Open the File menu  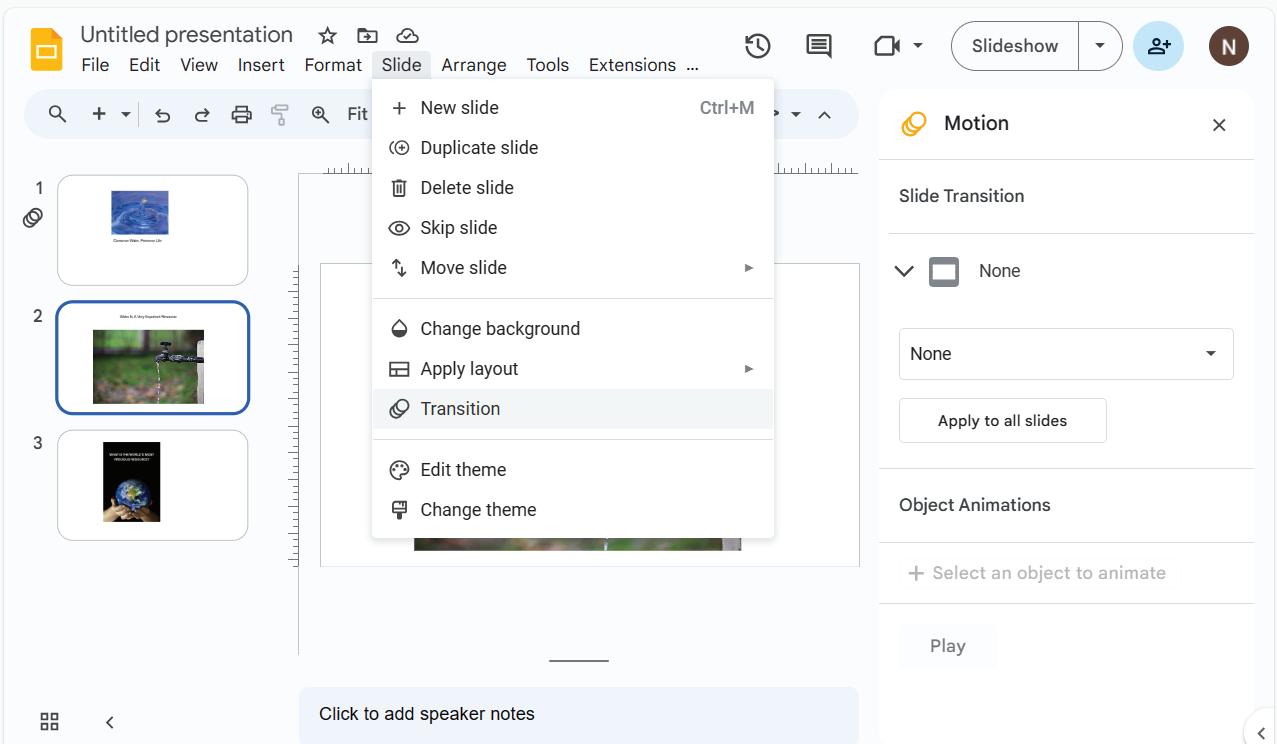(95, 65)
